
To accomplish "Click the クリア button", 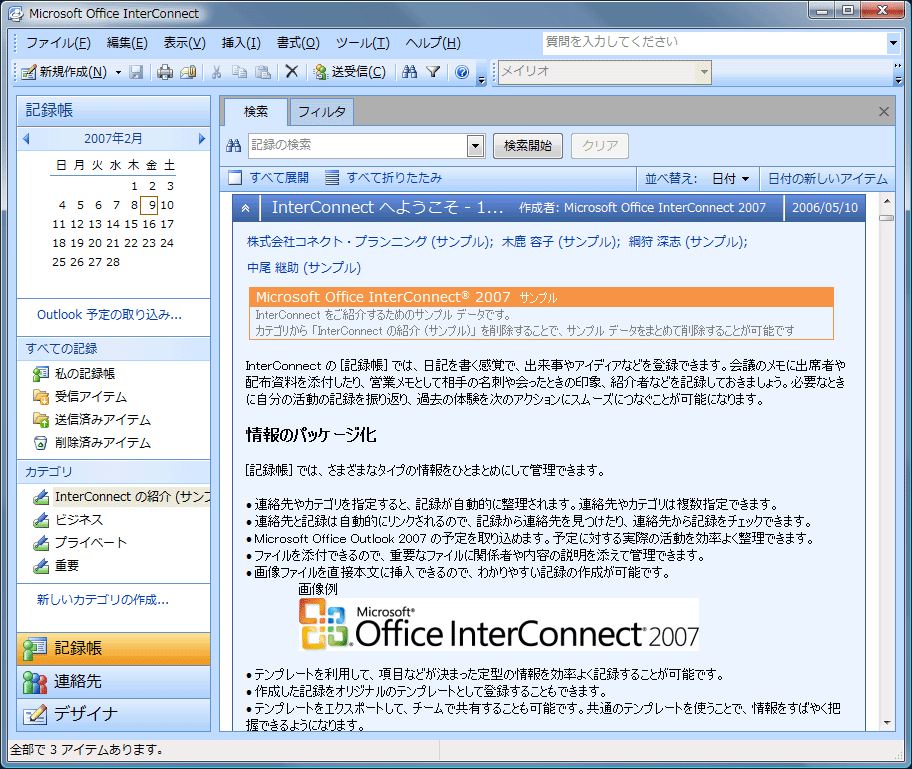I will tap(600, 145).
